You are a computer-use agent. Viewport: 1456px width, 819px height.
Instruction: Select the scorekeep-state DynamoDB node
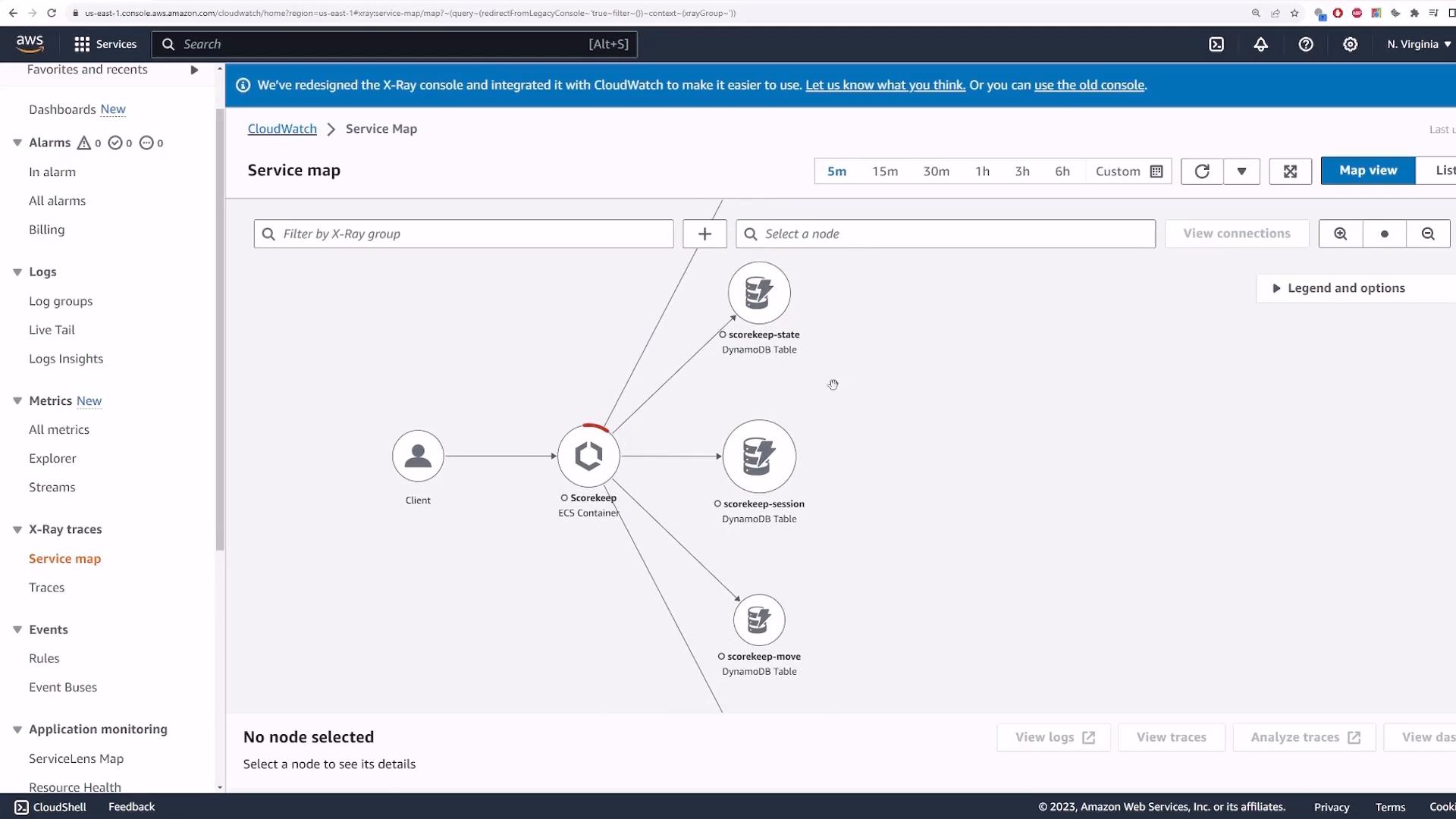click(759, 293)
